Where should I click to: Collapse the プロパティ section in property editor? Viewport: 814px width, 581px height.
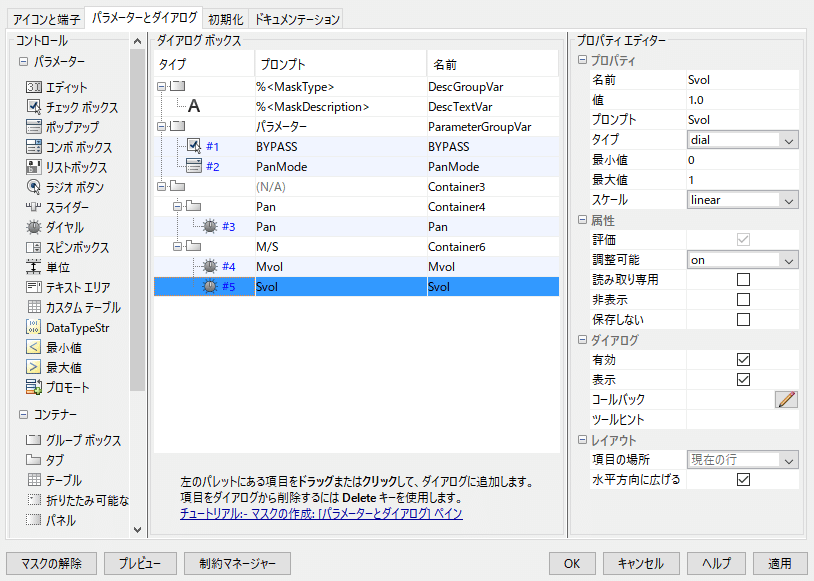pos(582,60)
